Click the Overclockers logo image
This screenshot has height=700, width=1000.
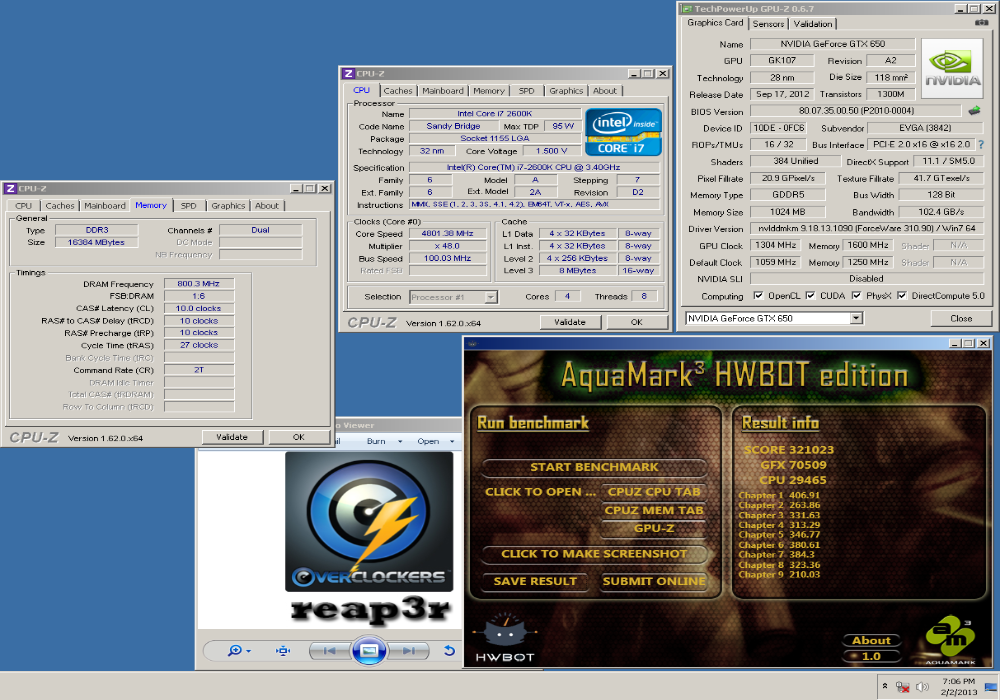[369, 521]
